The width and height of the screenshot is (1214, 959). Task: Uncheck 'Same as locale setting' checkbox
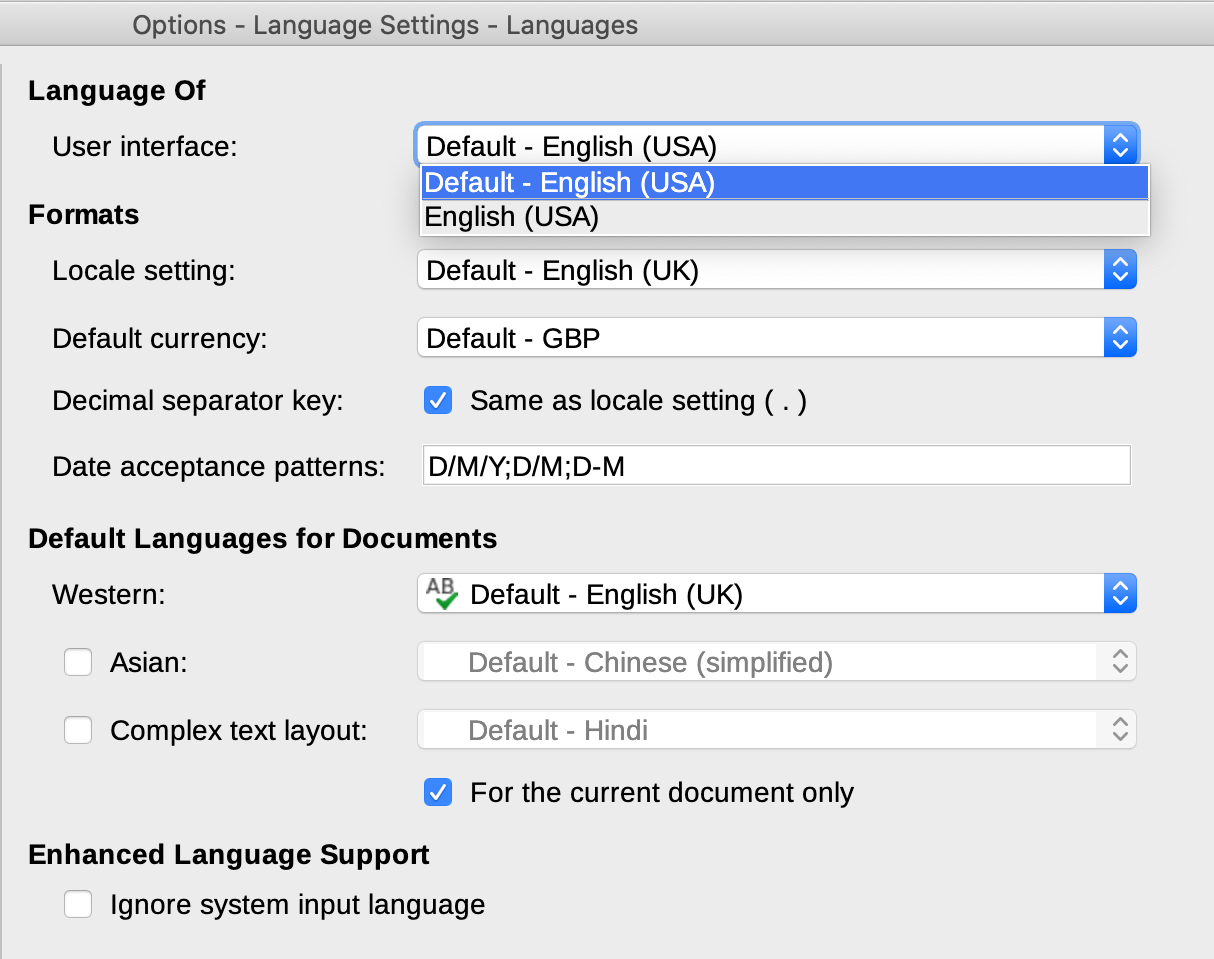pyautogui.click(x=438, y=401)
